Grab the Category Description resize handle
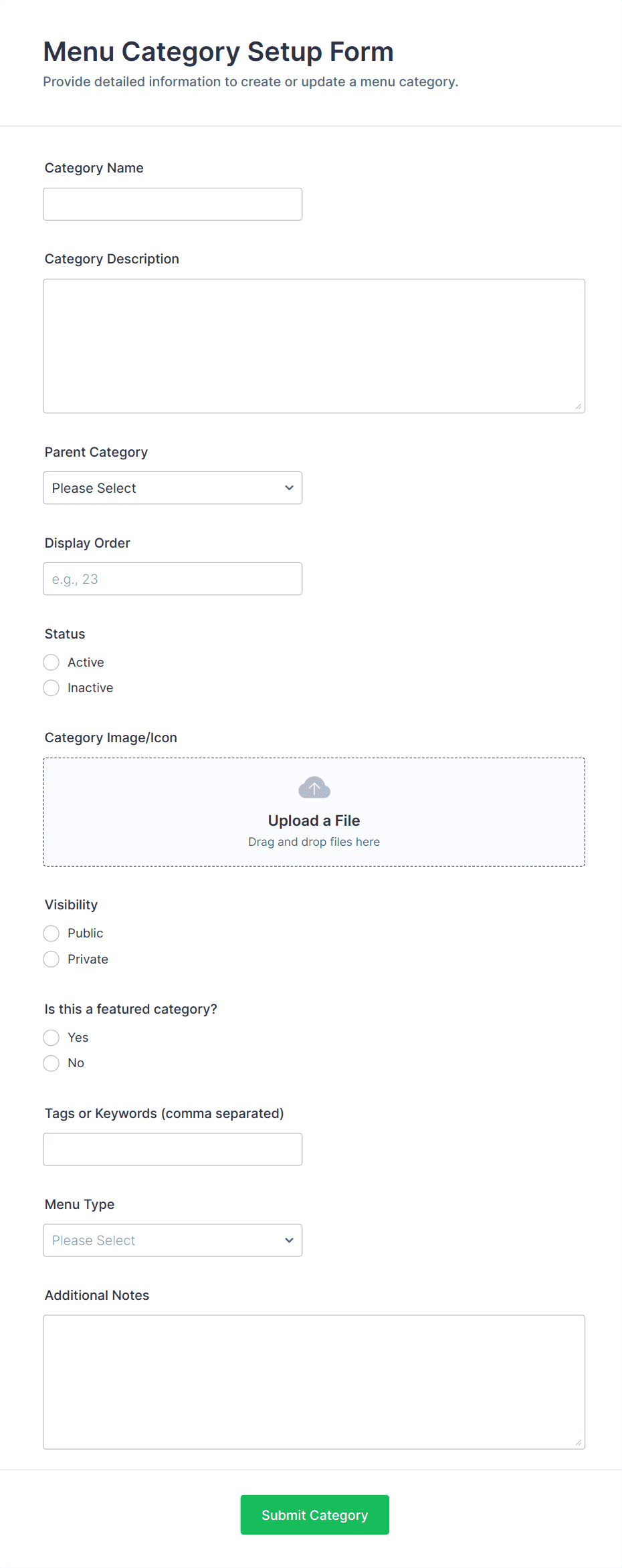The height and width of the screenshot is (1568, 622). (579, 407)
